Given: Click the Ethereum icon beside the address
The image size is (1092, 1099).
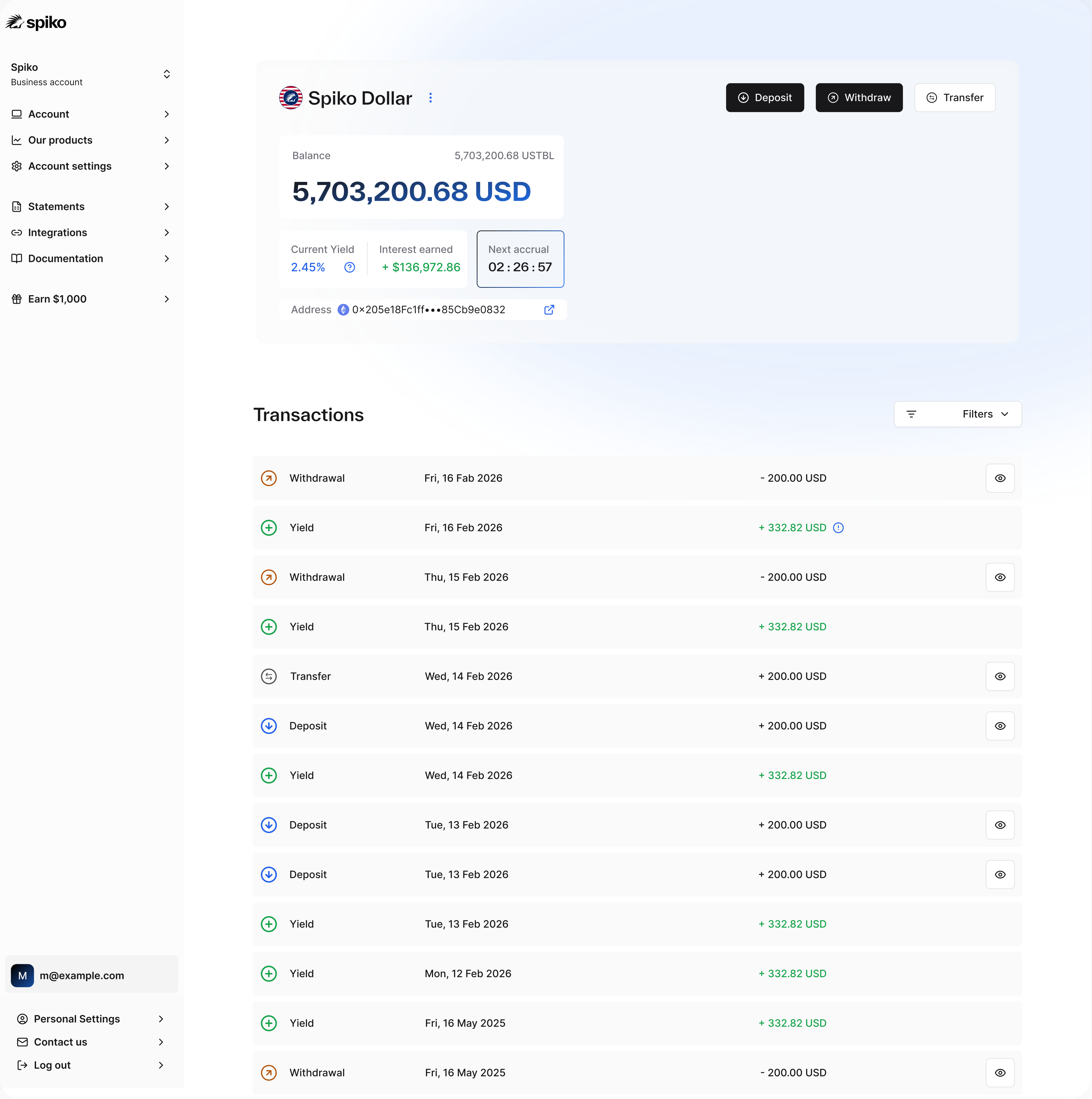Looking at the screenshot, I should (x=344, y=310).
